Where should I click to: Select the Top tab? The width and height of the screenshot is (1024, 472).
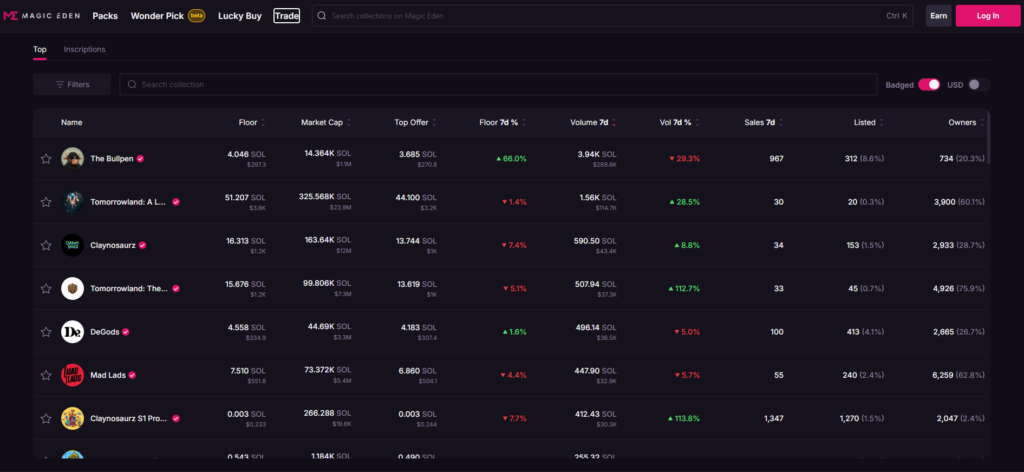point(40,50)
